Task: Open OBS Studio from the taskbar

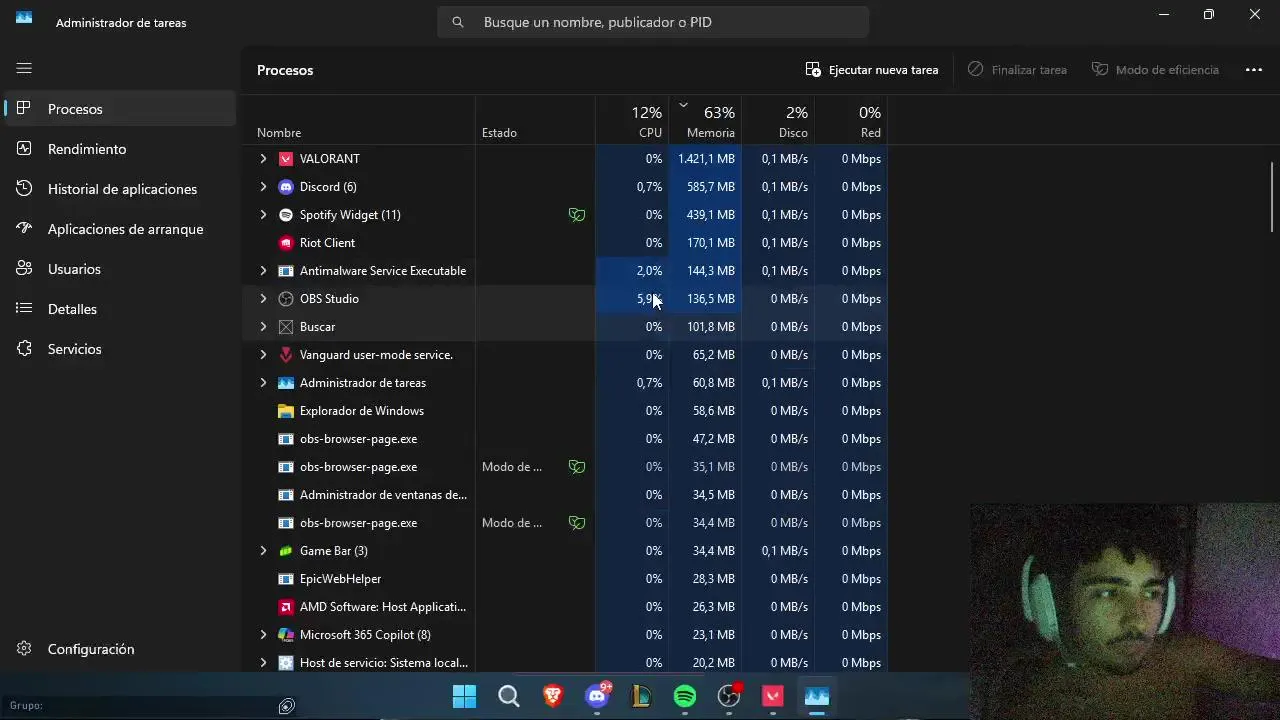Action: [729, 696]
